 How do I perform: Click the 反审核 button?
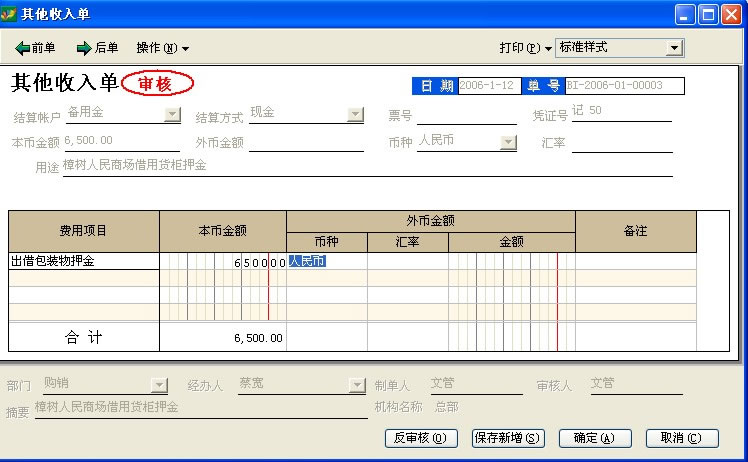421,438
